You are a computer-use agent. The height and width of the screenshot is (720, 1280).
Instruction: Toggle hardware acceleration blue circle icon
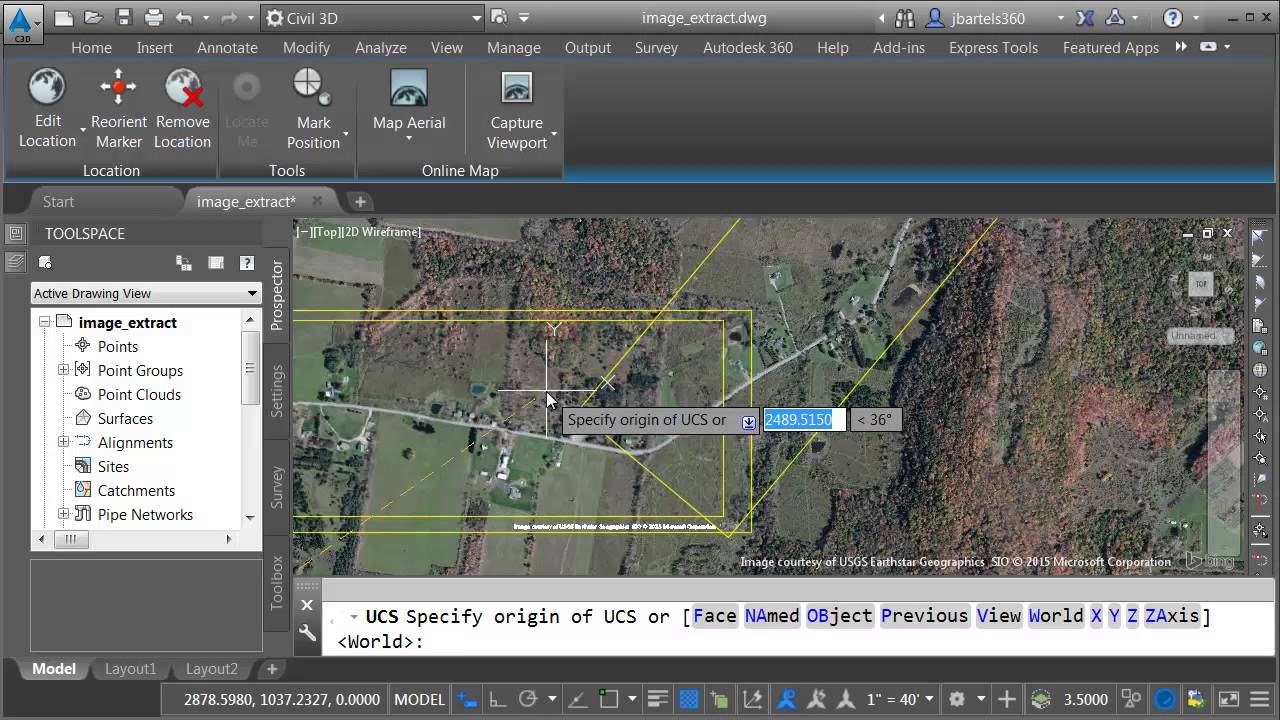[1165, 699]
